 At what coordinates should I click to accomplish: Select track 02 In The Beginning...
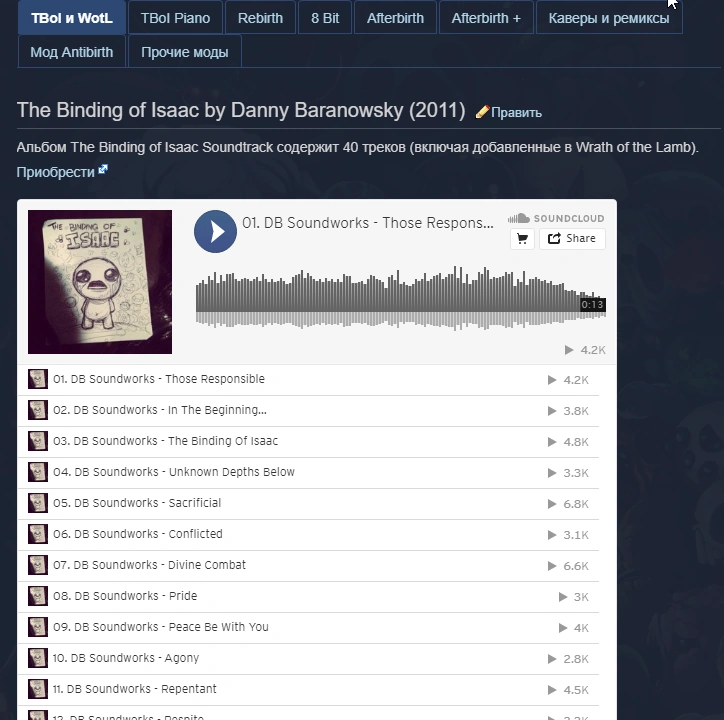point(308,411)
